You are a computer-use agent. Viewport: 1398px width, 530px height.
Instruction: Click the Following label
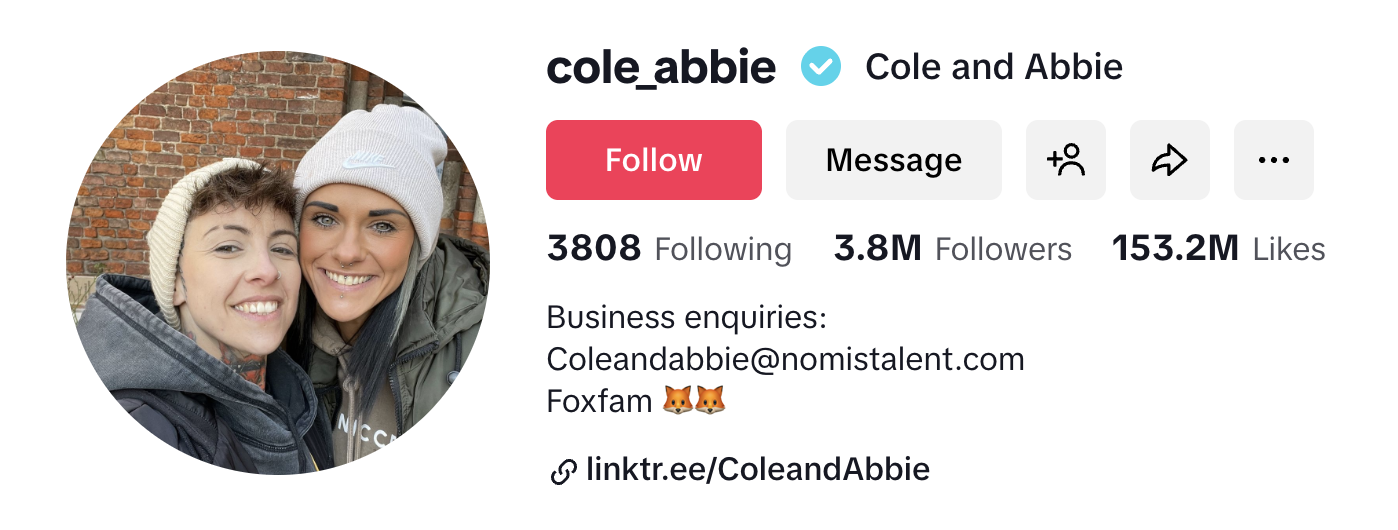pos(723,249)
